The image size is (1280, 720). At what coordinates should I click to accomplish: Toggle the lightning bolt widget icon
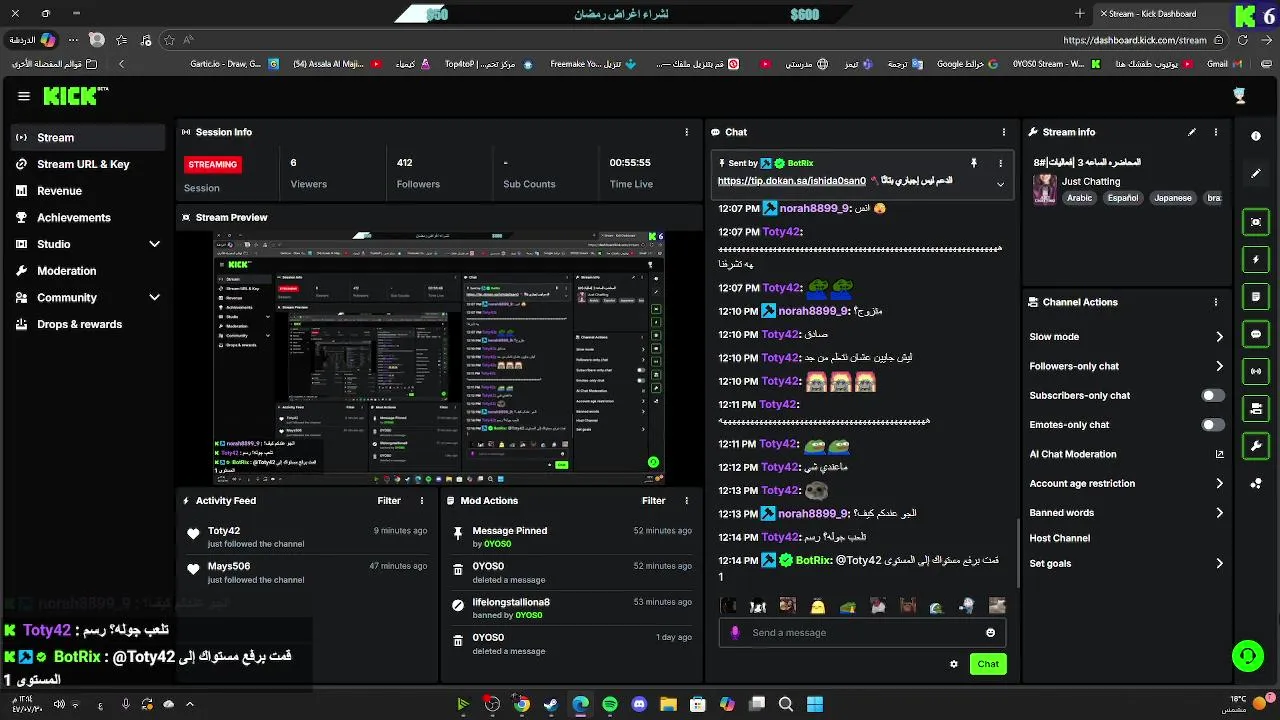click(1256, 260)
